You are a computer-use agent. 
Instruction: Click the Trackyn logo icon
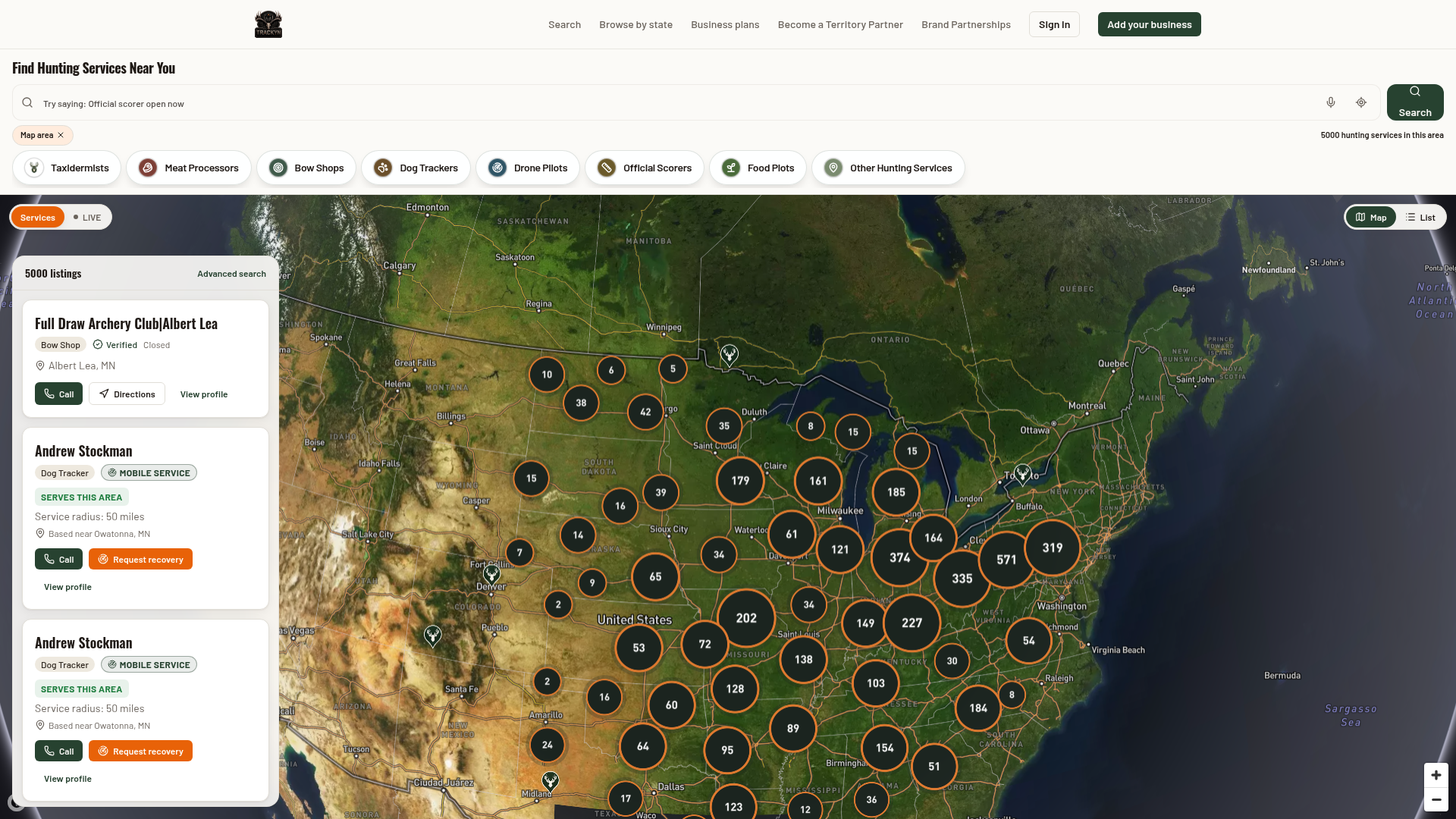coord(268,24)
